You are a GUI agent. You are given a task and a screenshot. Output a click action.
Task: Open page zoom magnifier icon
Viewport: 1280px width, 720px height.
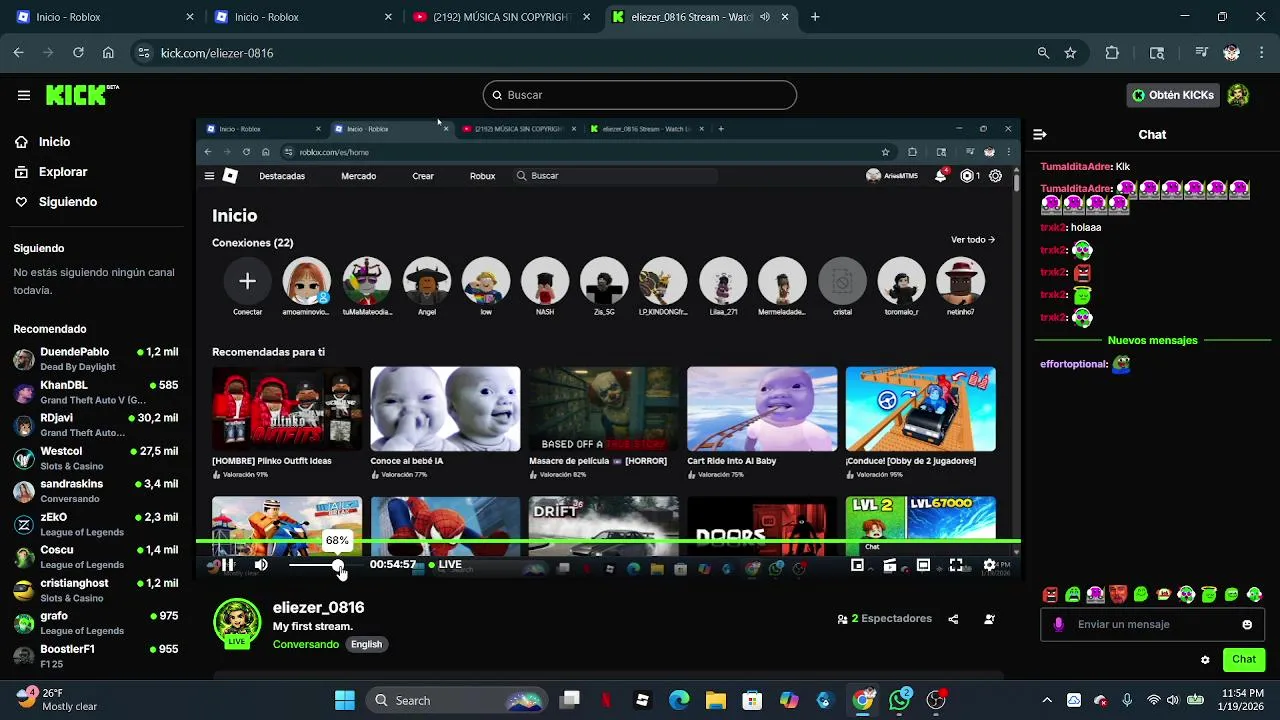(1043, 53)
